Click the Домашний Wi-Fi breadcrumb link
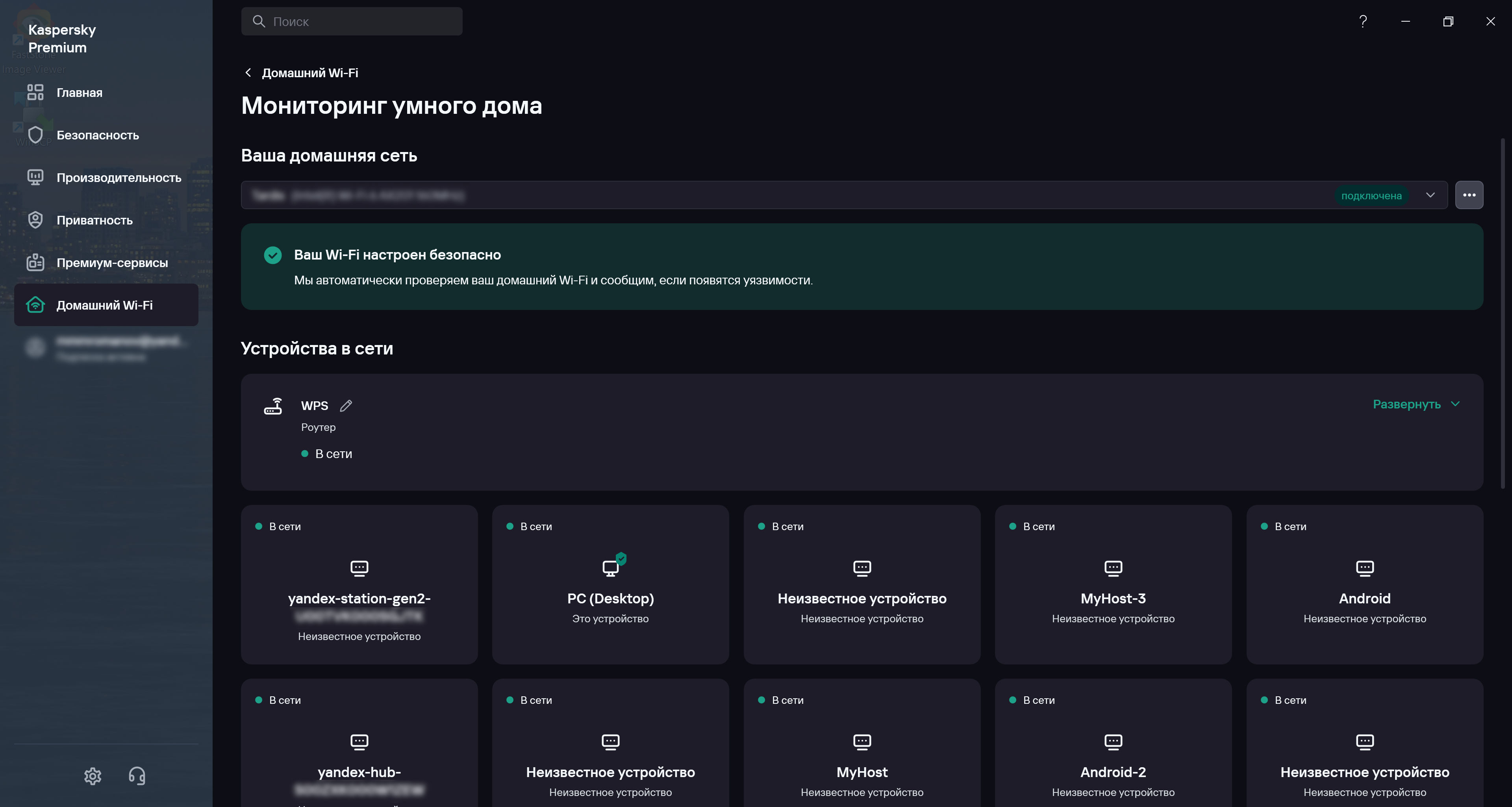 pyautogui.click(x=310, y=73)
